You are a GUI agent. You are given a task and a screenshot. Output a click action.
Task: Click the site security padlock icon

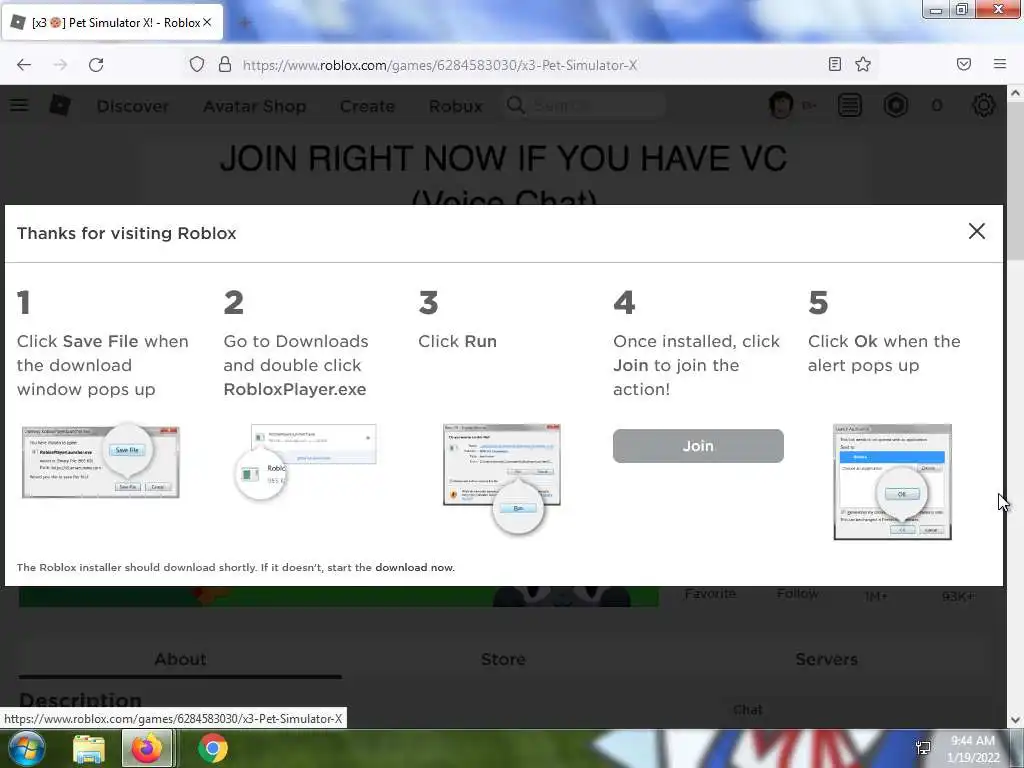(225, 64)
